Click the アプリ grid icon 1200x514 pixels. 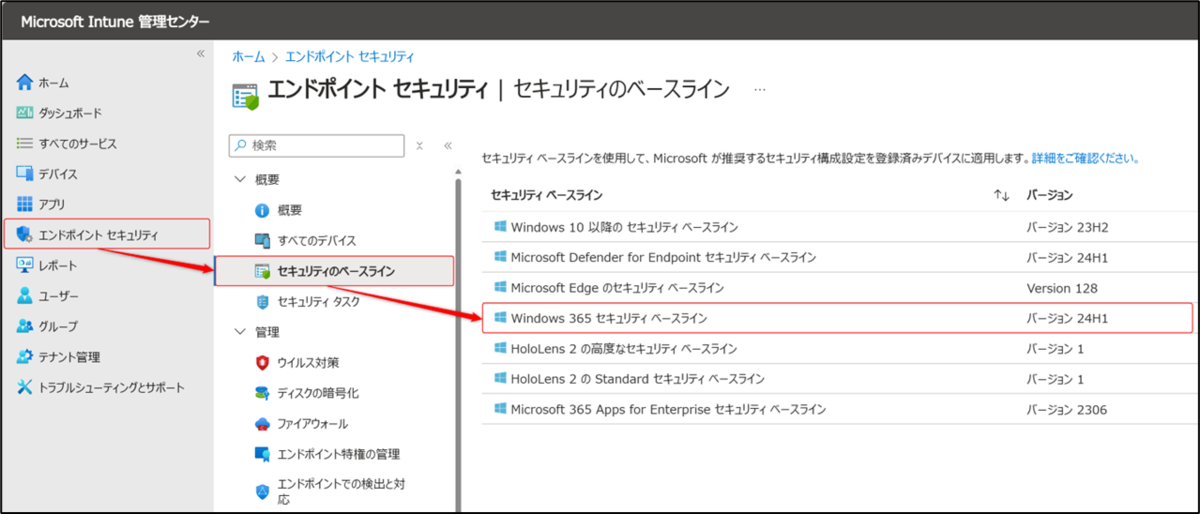[26, 204]
